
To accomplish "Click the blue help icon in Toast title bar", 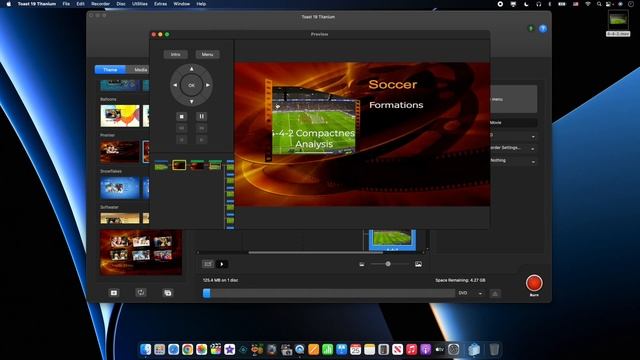I will (543, 29).
